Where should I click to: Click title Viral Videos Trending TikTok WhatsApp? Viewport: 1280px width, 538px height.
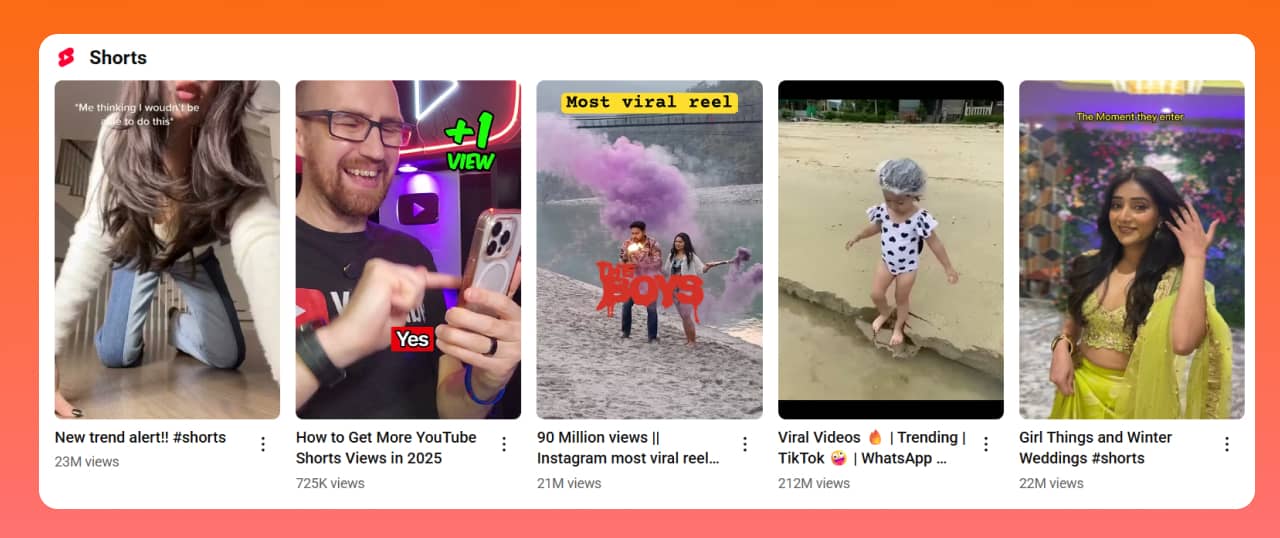pos(872,448)
